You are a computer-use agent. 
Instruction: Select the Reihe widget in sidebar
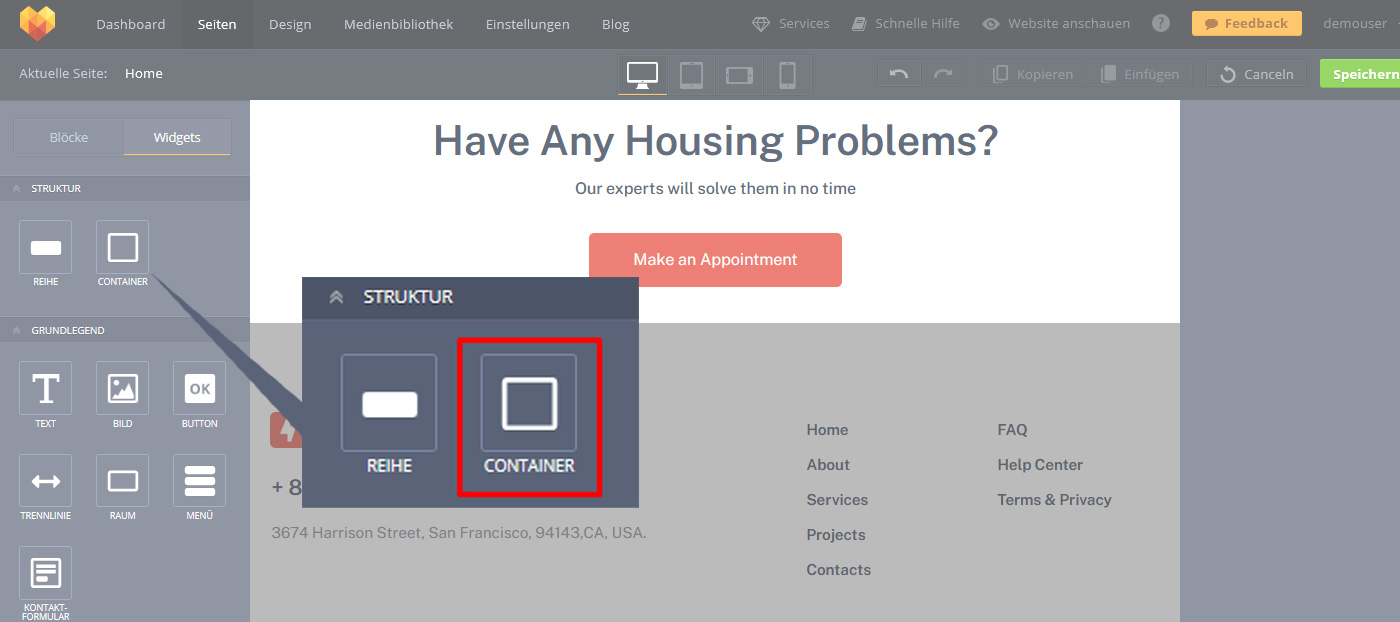pos(46,248)
